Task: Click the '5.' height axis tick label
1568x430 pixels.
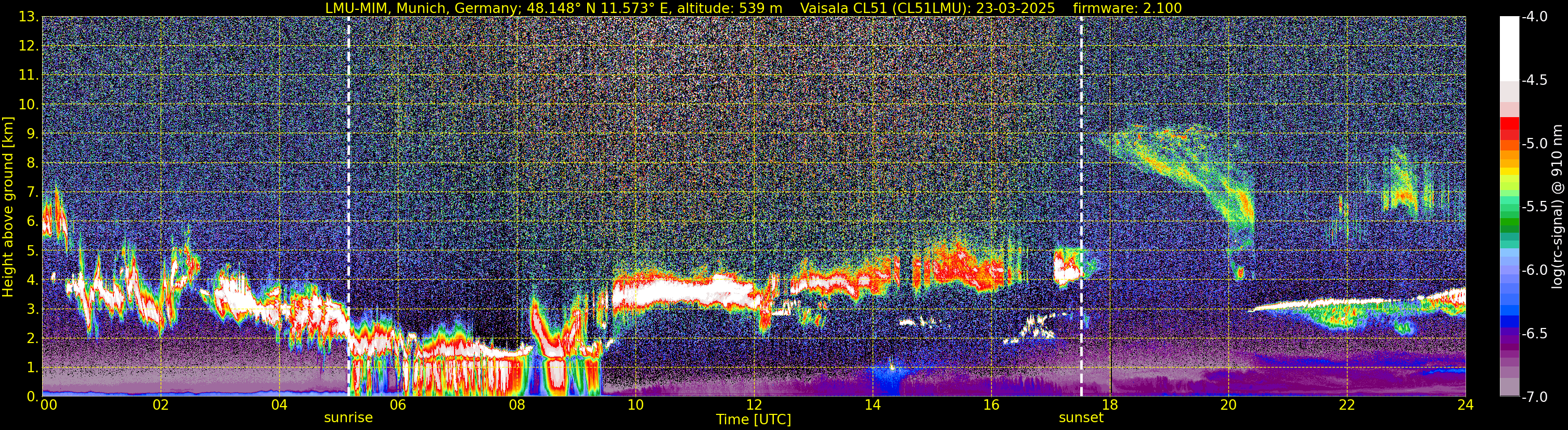Action: click(x=33, y=251)
